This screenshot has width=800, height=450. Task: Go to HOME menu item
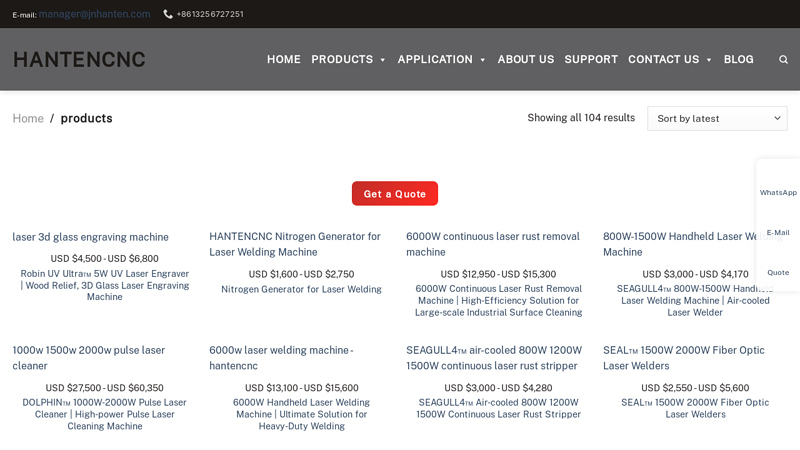coord(284,59)
